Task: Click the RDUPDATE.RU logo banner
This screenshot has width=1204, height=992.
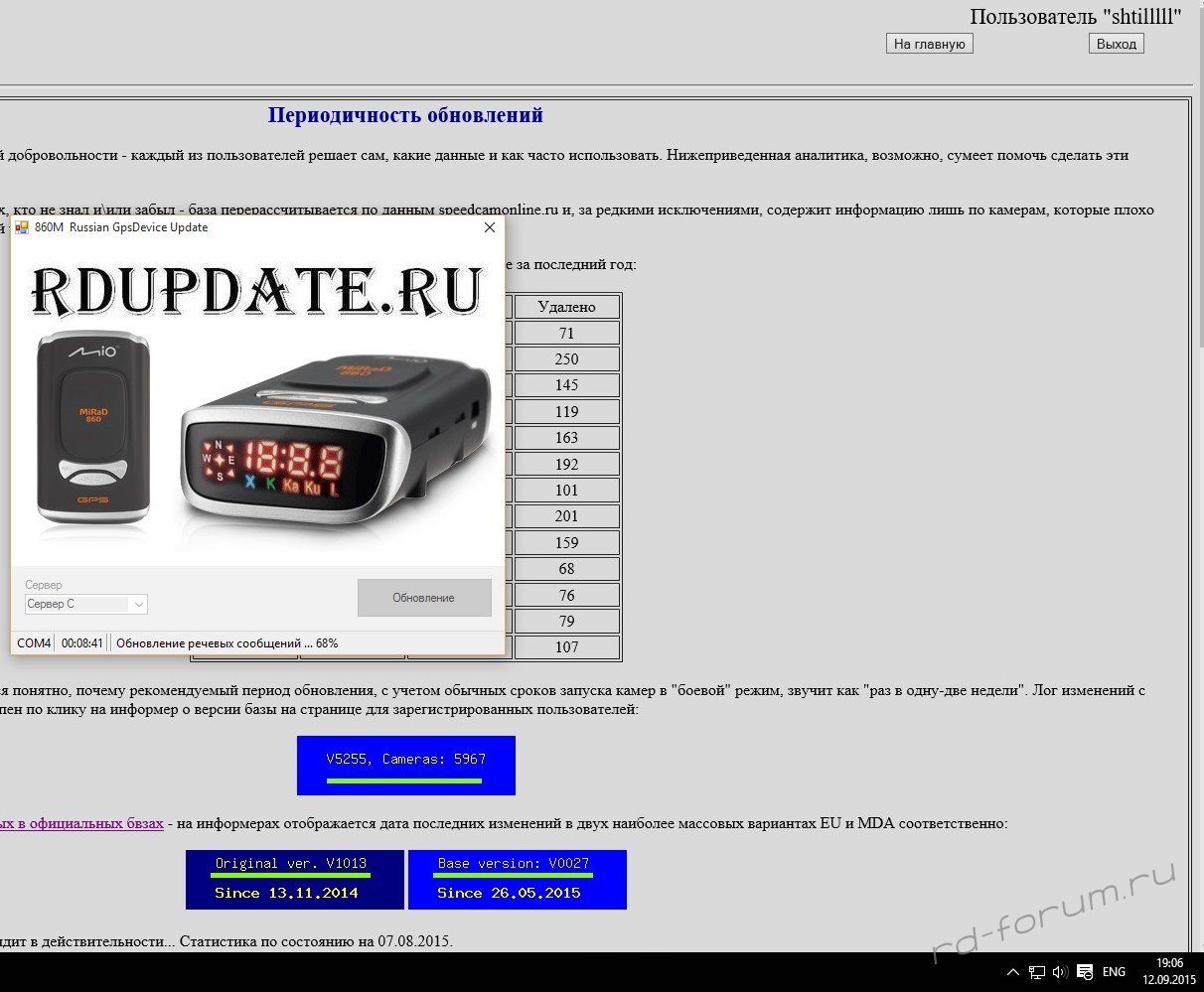Action: click(257, 290)
